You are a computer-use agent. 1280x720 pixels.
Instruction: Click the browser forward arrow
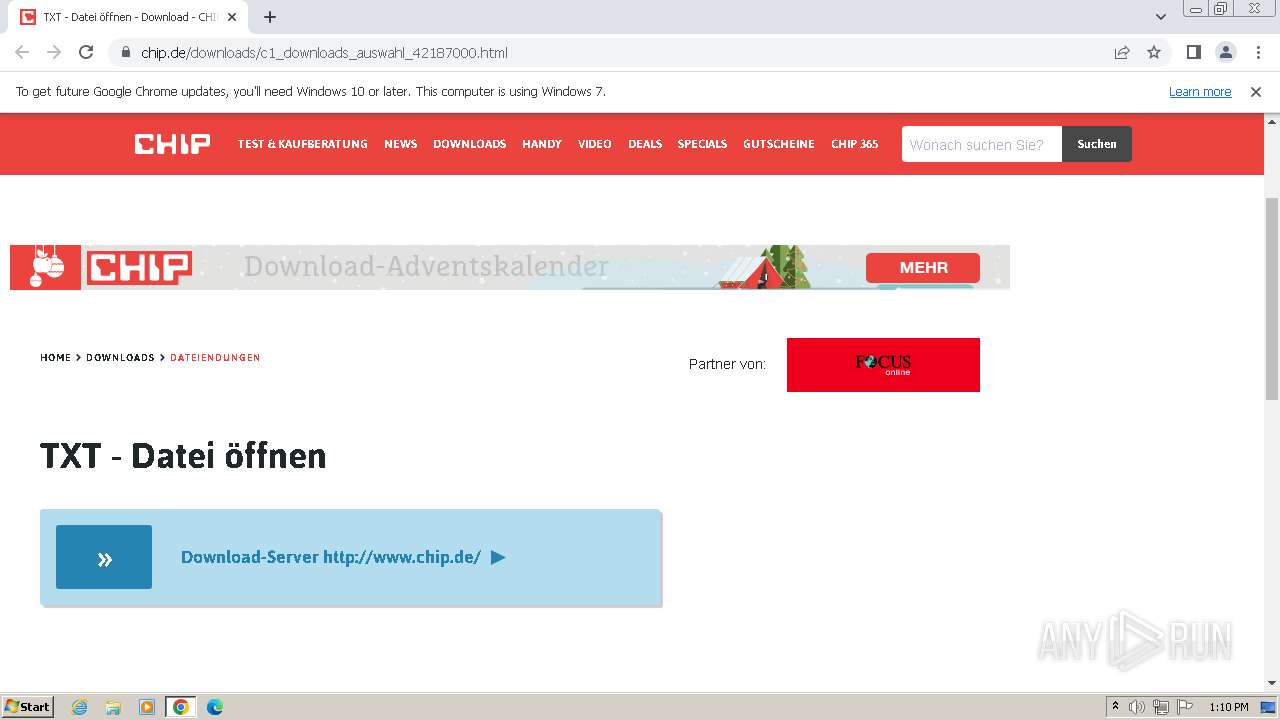coord(54,52)
